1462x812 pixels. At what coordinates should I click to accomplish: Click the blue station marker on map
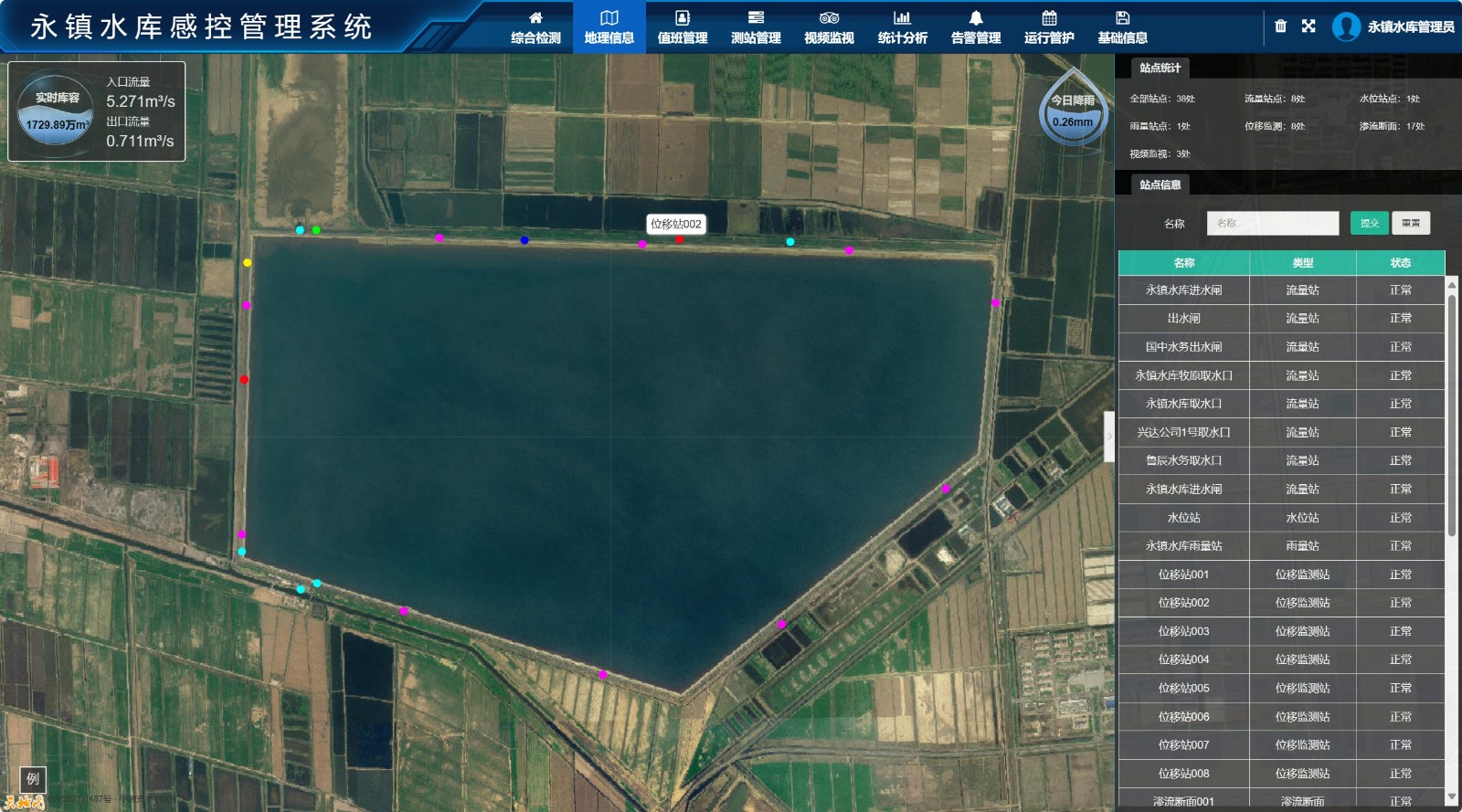tap(524, 240)
